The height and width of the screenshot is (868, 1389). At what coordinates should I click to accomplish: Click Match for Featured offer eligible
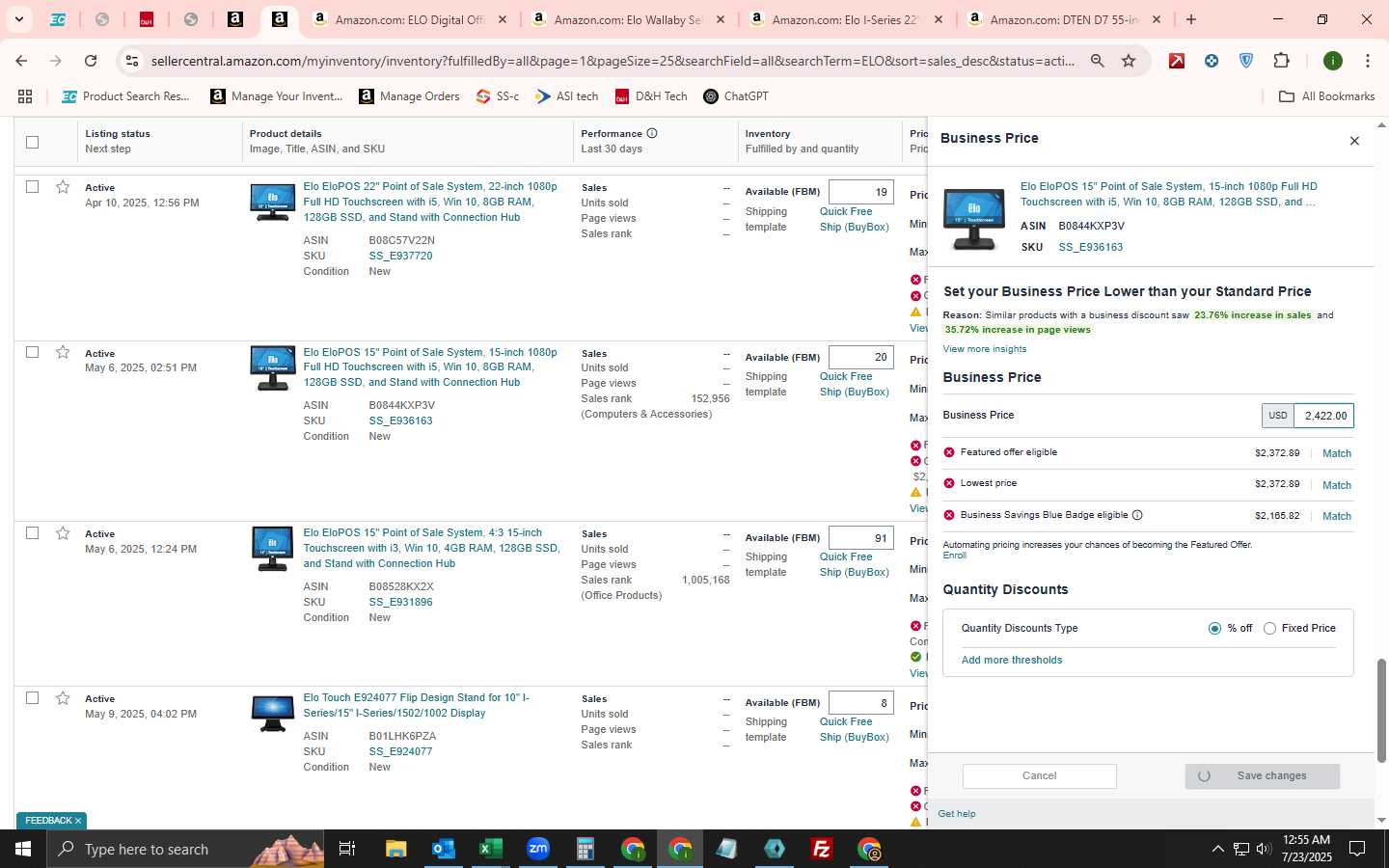tap(1336, 453)
